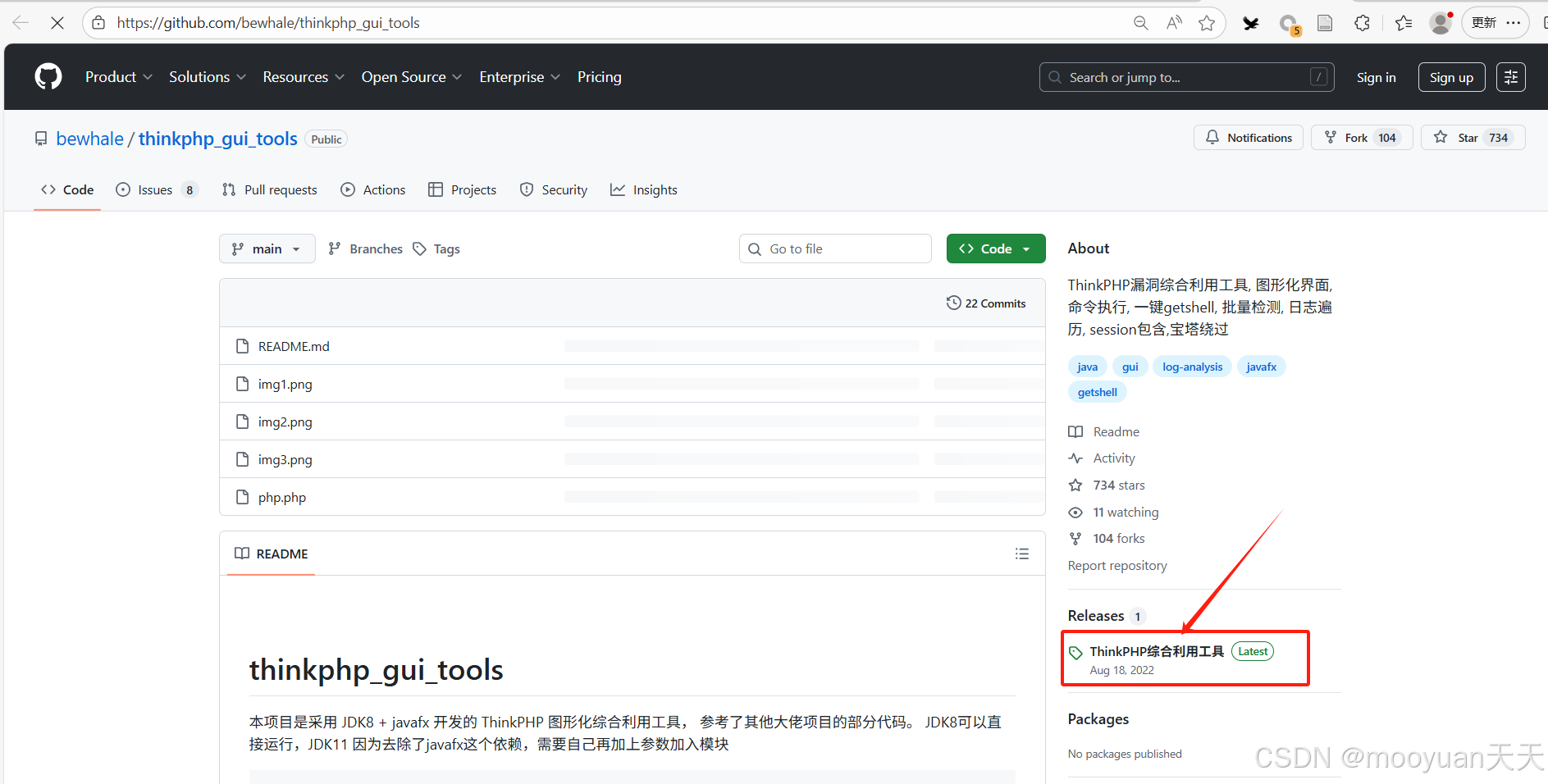Expand the Product menu
Screen dimensions: 1548x784
[119, 77]
